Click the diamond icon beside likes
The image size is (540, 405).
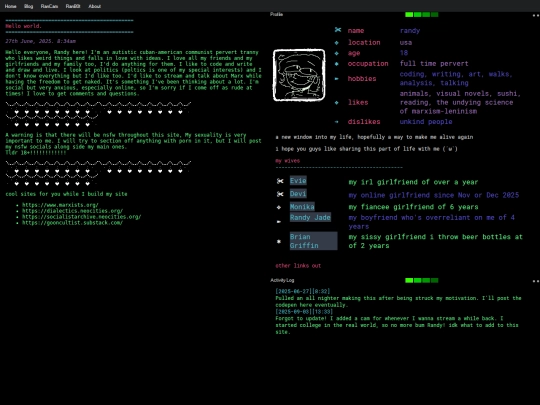337,103
